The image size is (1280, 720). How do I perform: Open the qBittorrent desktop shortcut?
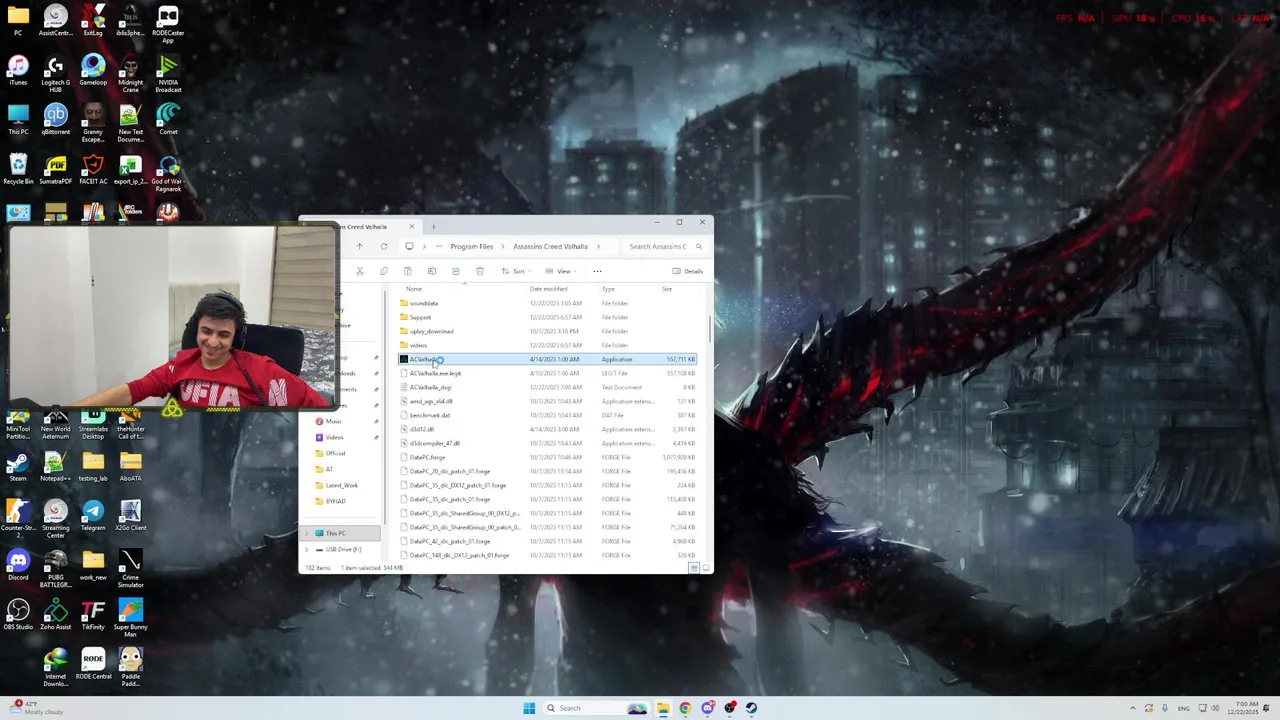click(x=56, y=120)
